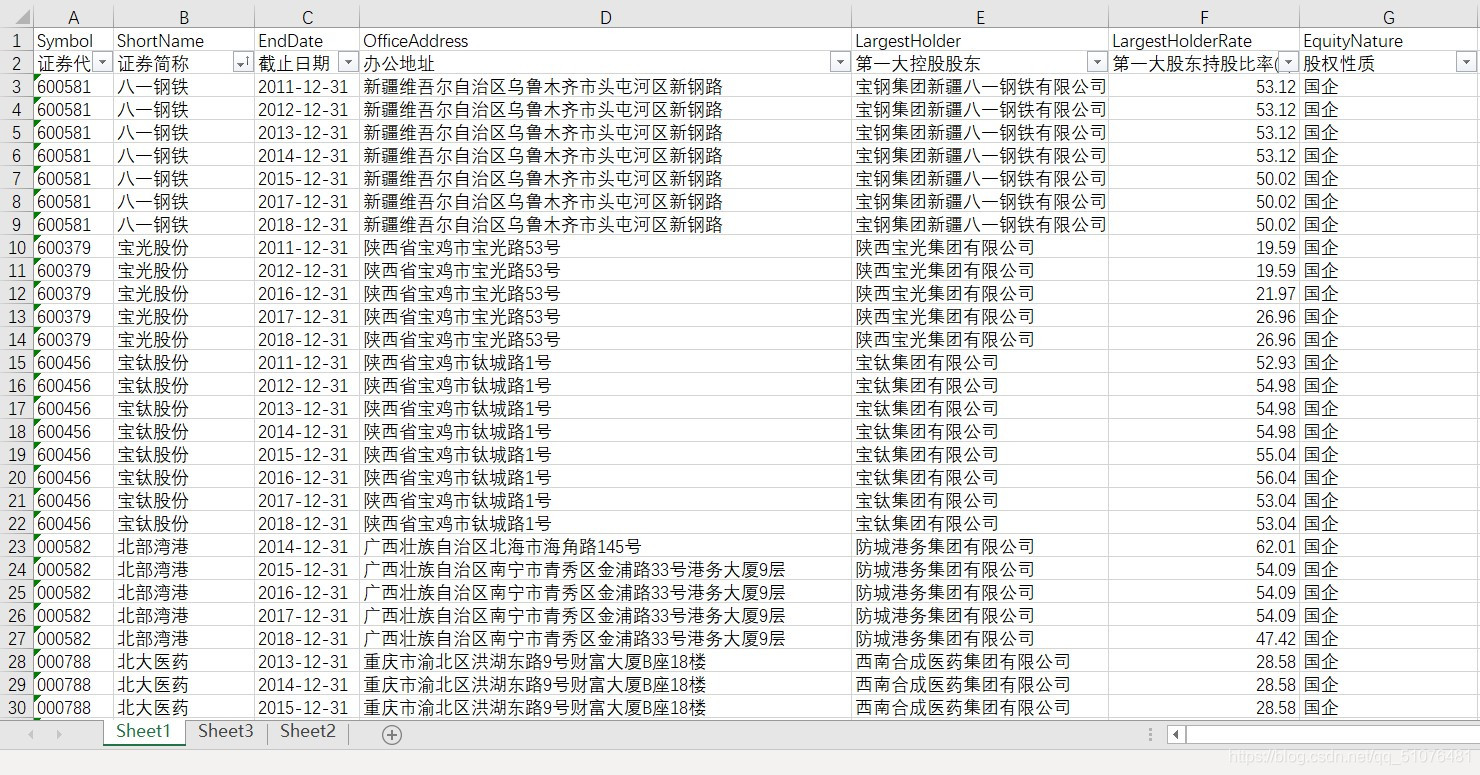This screenshot has height=775, width=1480.
Task: Open filter dropdown for 第一大股东持股比率 column
Action: [x=1288, y=63]
